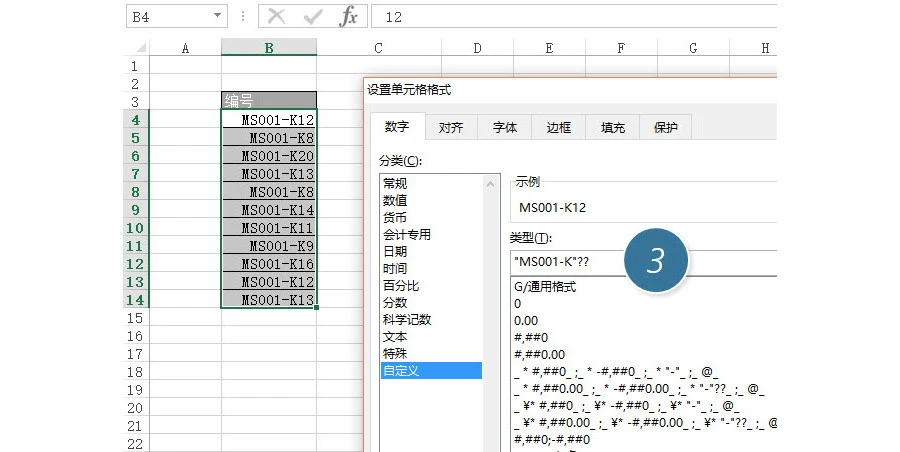Click the 编号 header cell B3

click(x=269, y=101)
